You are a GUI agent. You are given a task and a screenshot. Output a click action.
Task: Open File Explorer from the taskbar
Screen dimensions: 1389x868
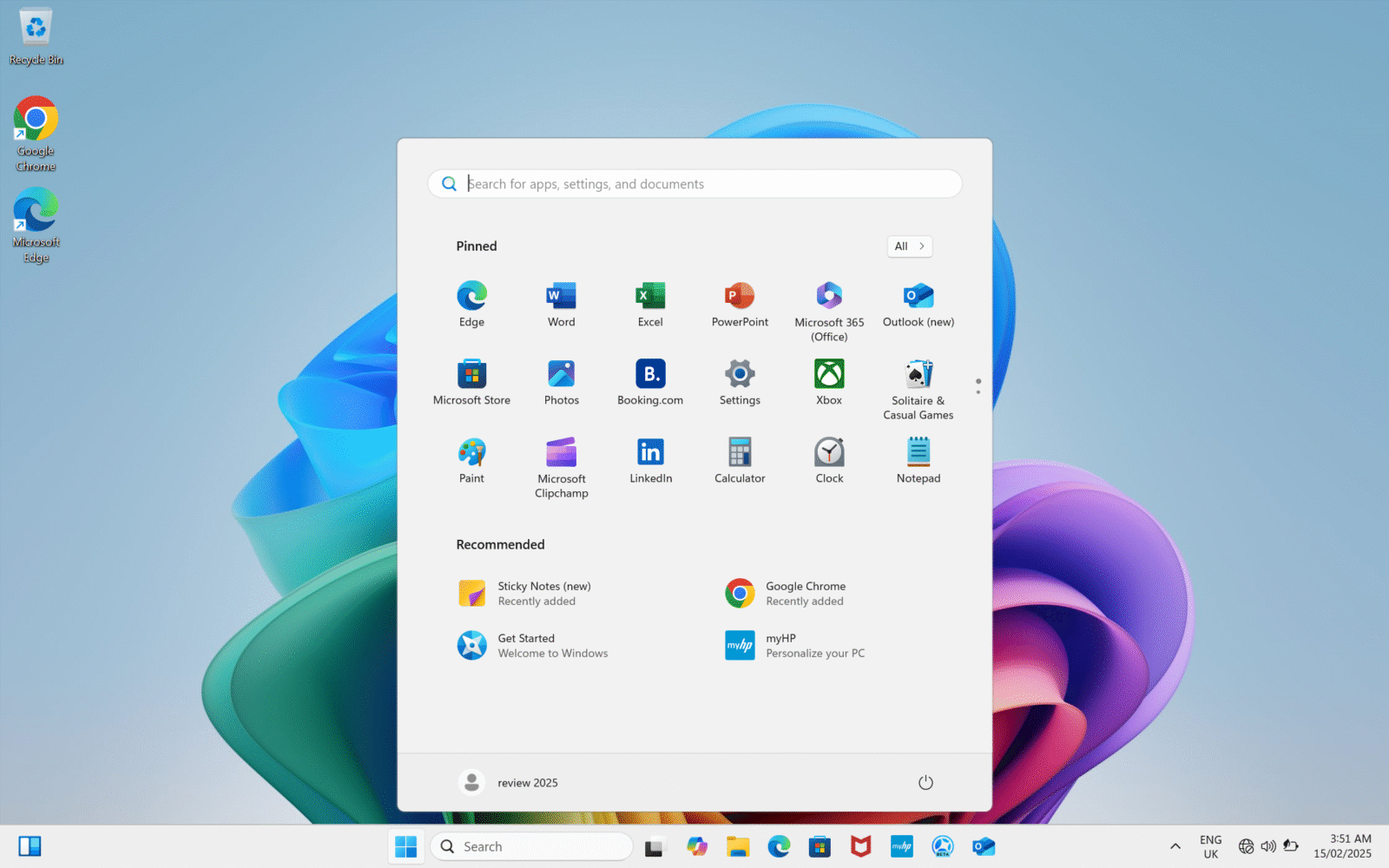coord(738,846)
